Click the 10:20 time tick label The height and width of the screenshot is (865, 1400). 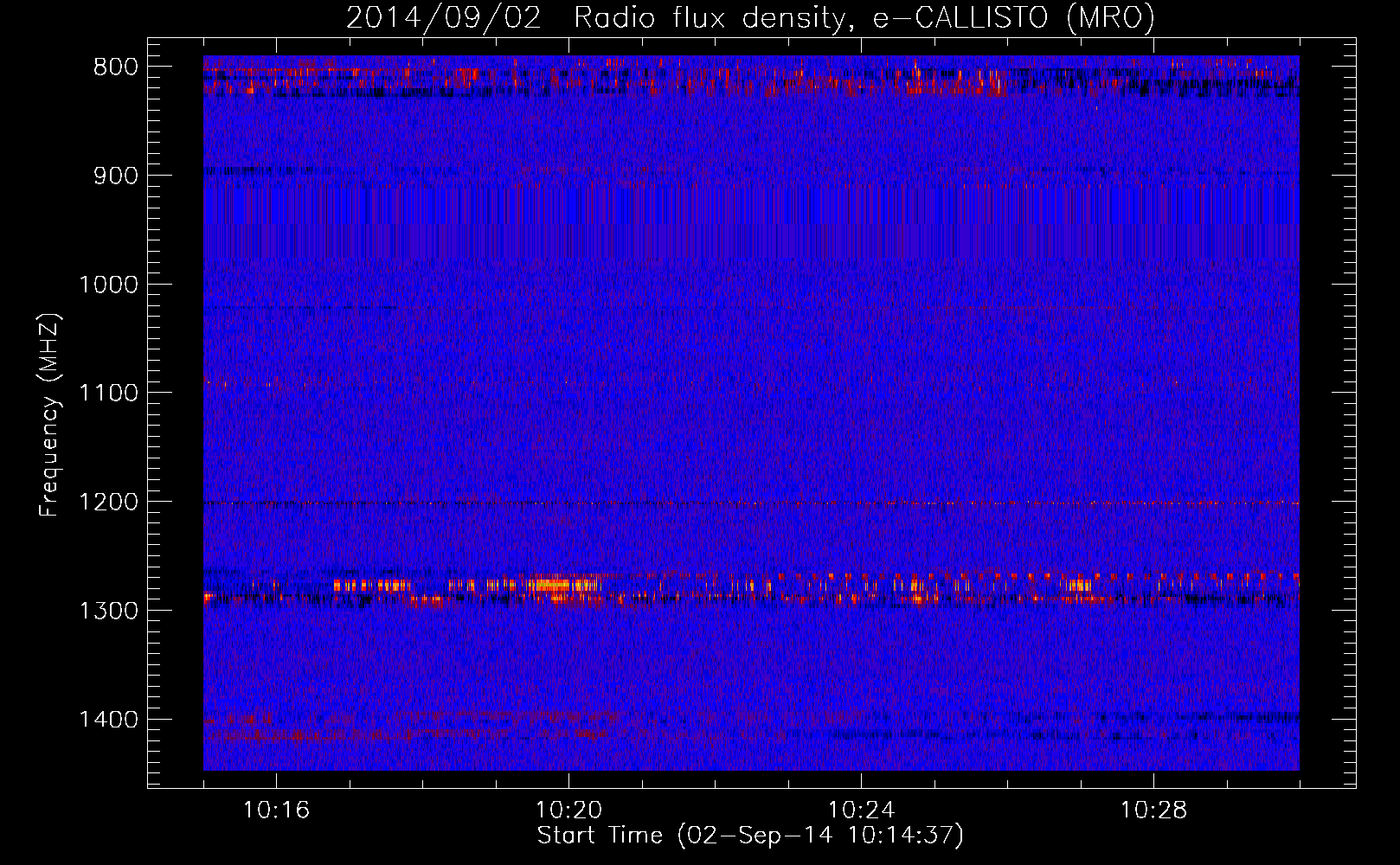click(x=568, y=811)
